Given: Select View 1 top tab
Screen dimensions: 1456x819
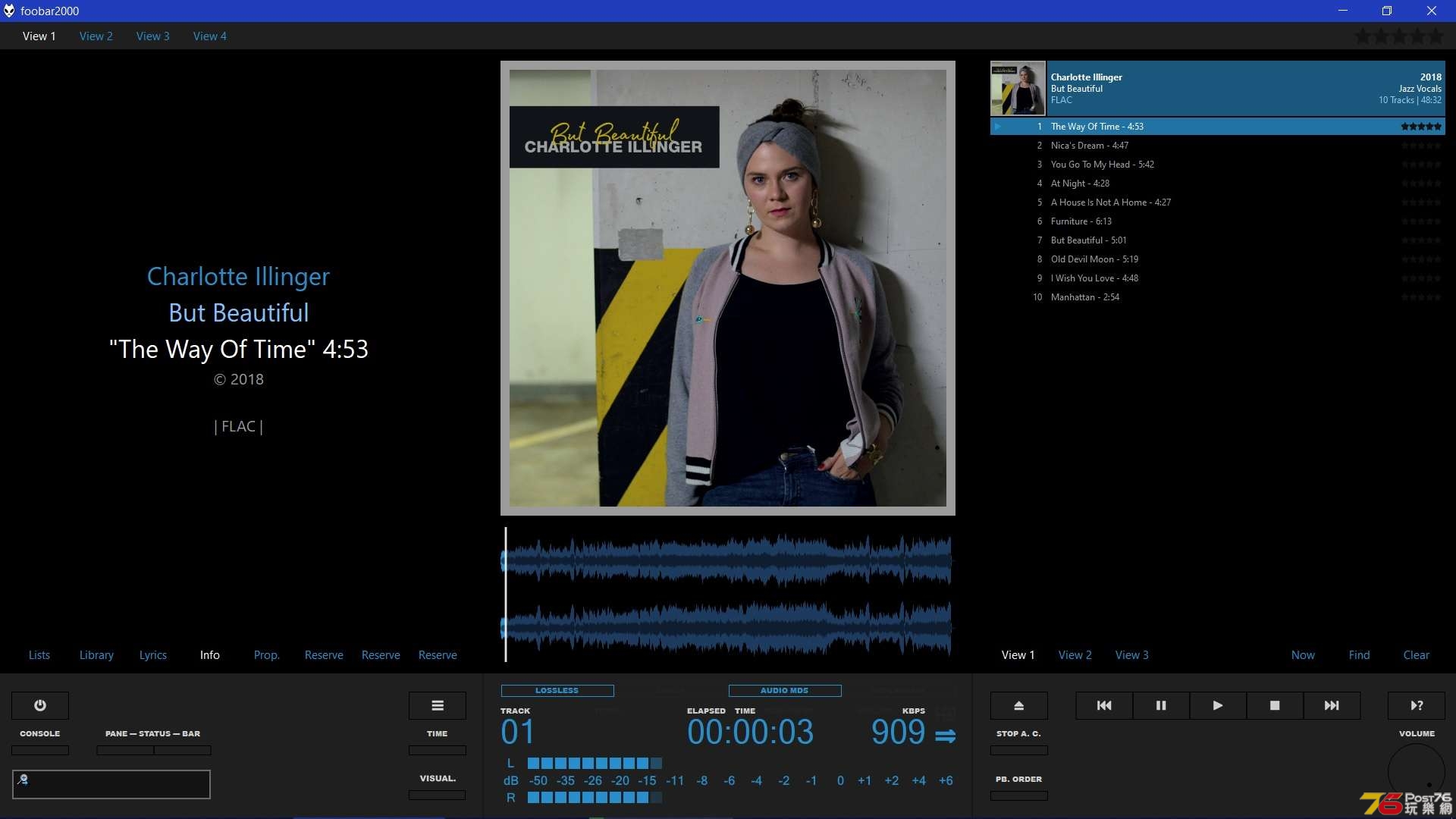Looking at the screenshot, I should [39, 36].
